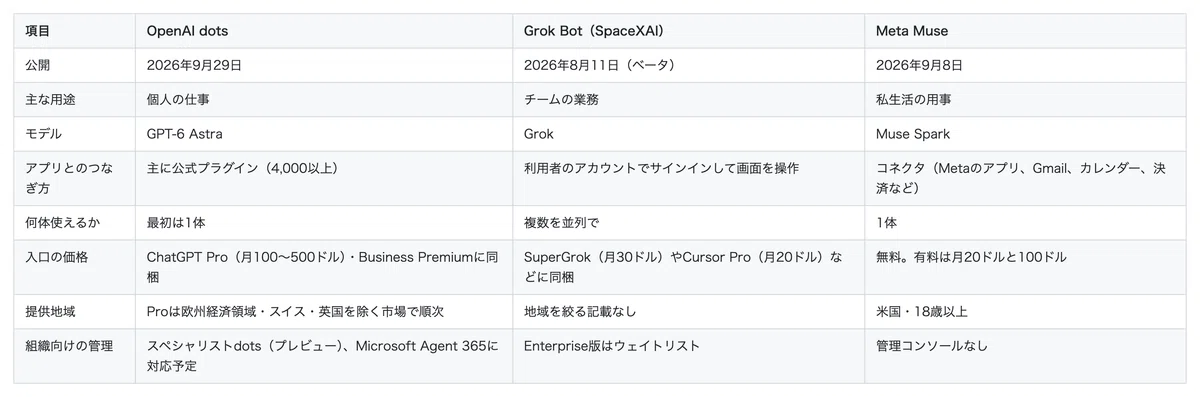The width and height of the screenshot is (1200, 397).
Task: Select the Grok Bot（SpaceXAI）column header
Action: click(x=689, y=31)
